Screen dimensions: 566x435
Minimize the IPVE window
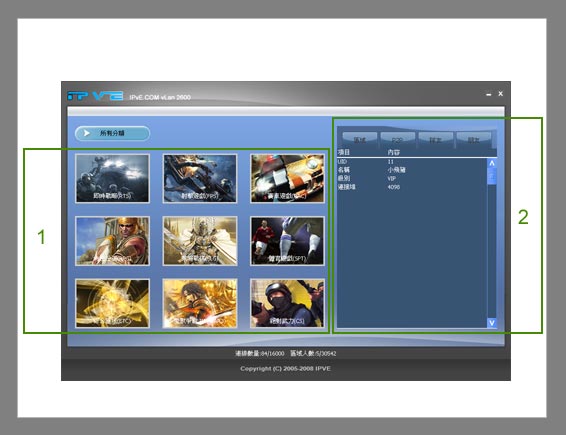pos(488,94)
